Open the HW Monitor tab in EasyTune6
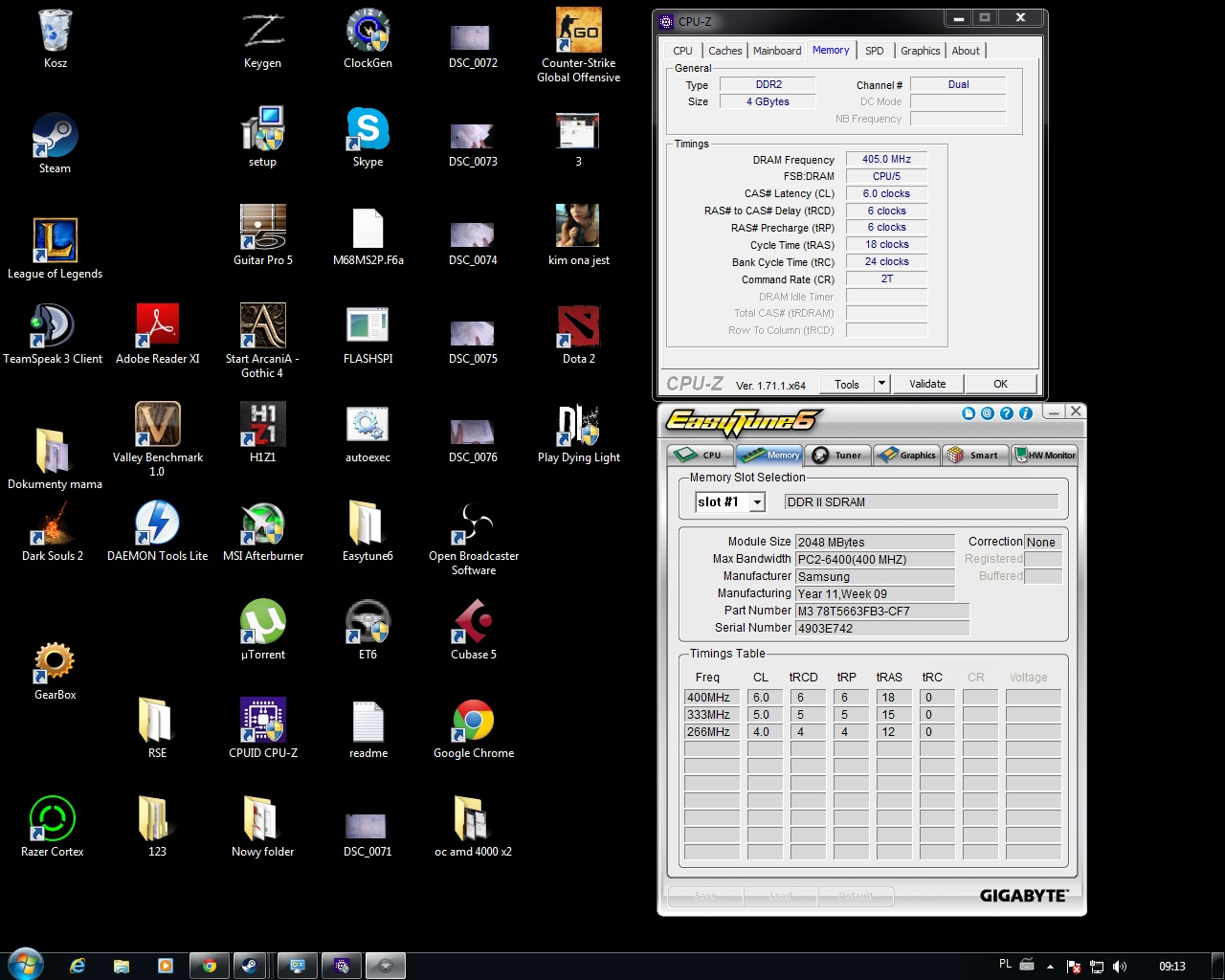 pos(1044,456)
